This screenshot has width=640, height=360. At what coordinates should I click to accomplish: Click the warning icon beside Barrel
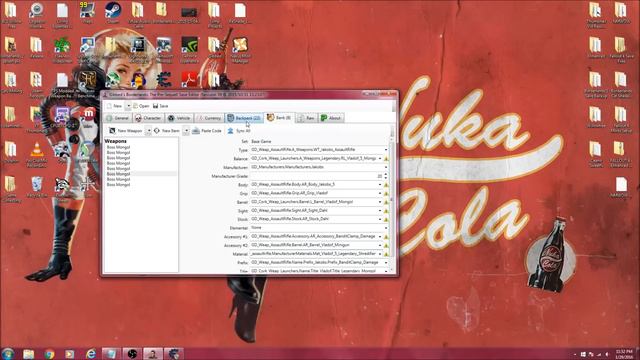tap(386, 202)
